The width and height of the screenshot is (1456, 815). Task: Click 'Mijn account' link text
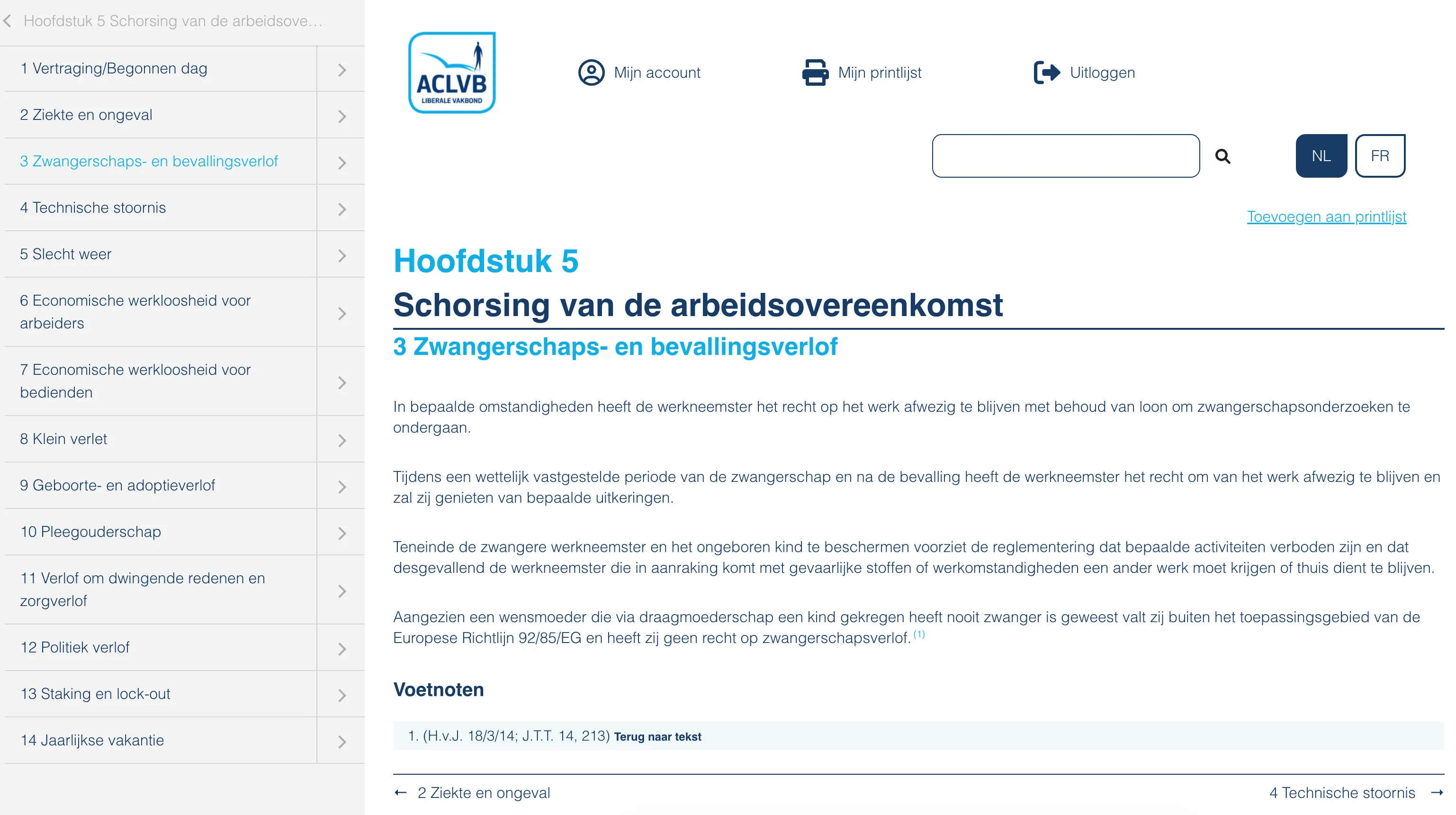tap(657, 72)
